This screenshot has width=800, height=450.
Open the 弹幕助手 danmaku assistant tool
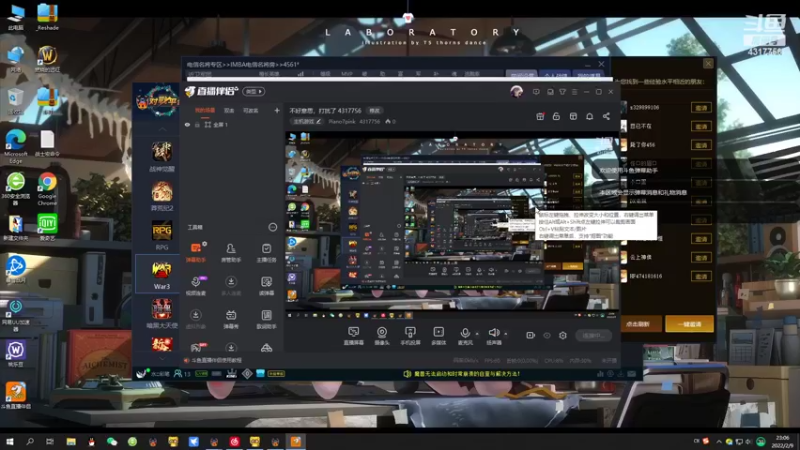pyautogui.click(x=195, y=252)
